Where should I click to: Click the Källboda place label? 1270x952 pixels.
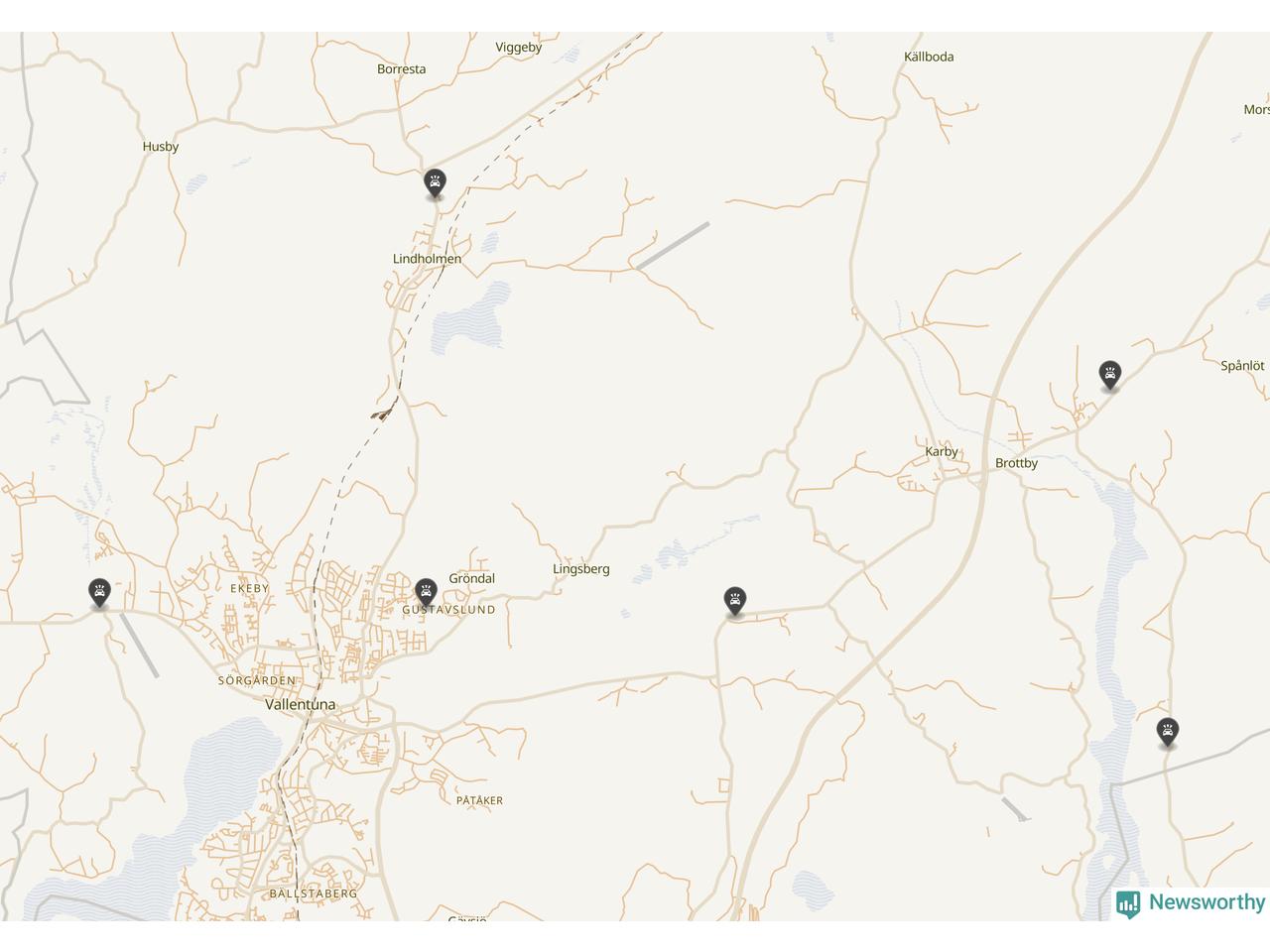929,57
